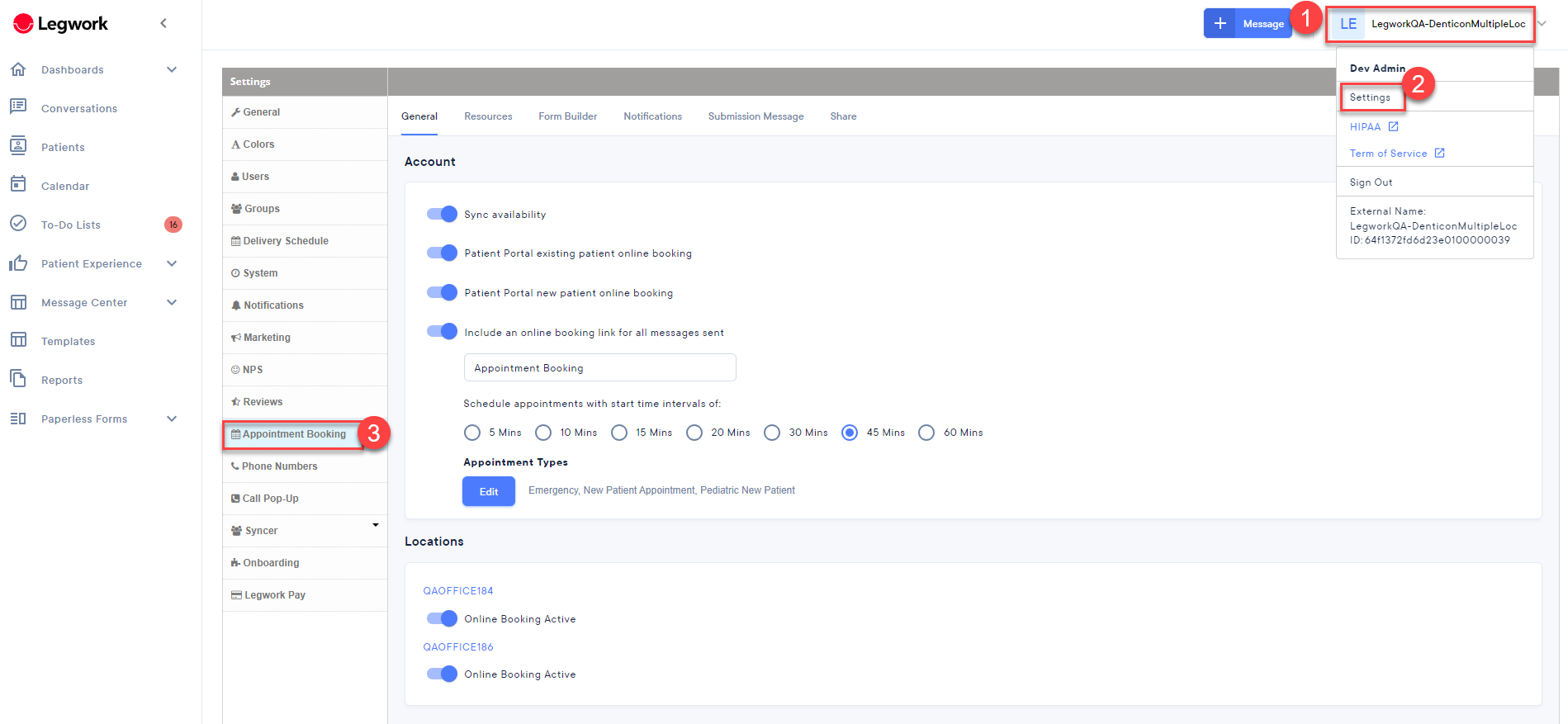Click the Appointment Booking text input field
This screenshot has height=724, width=1568.
click(x=599, y=368)
